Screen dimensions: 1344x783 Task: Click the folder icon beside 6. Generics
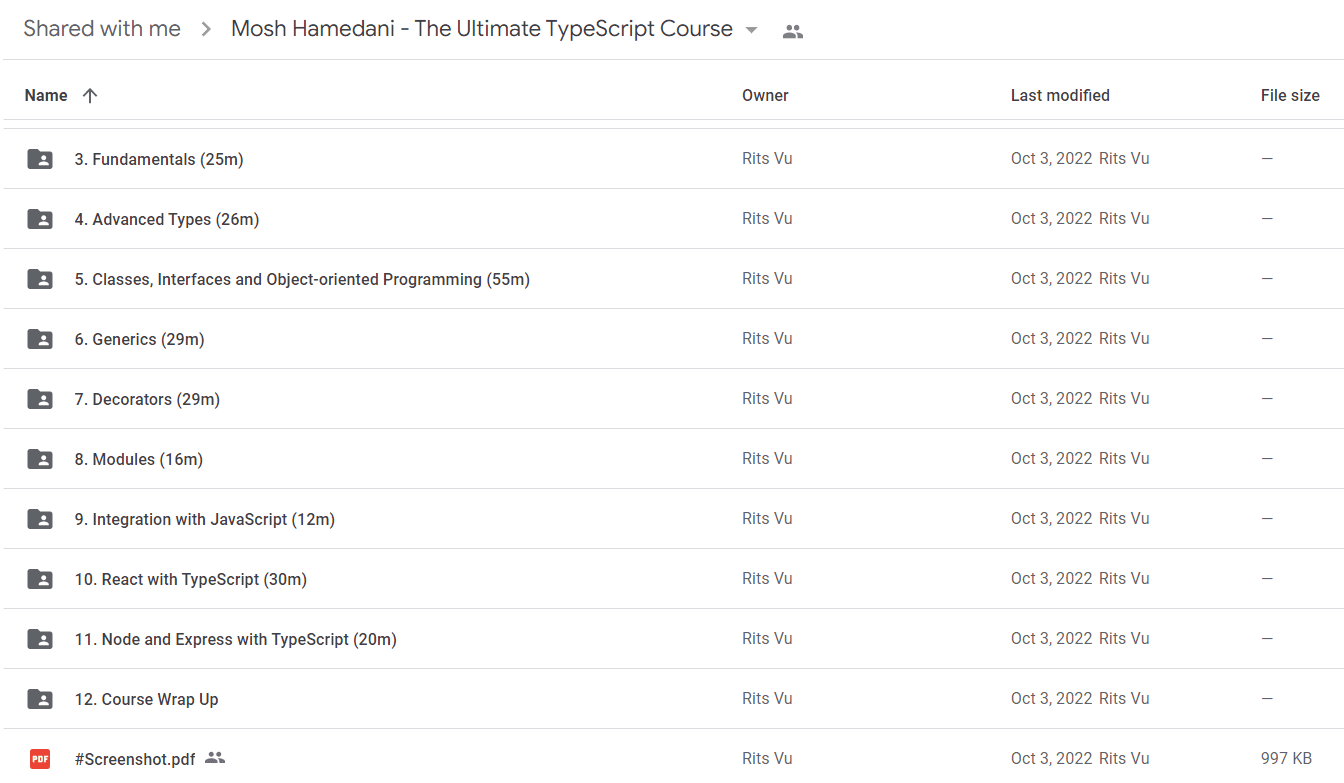point(40,339)
